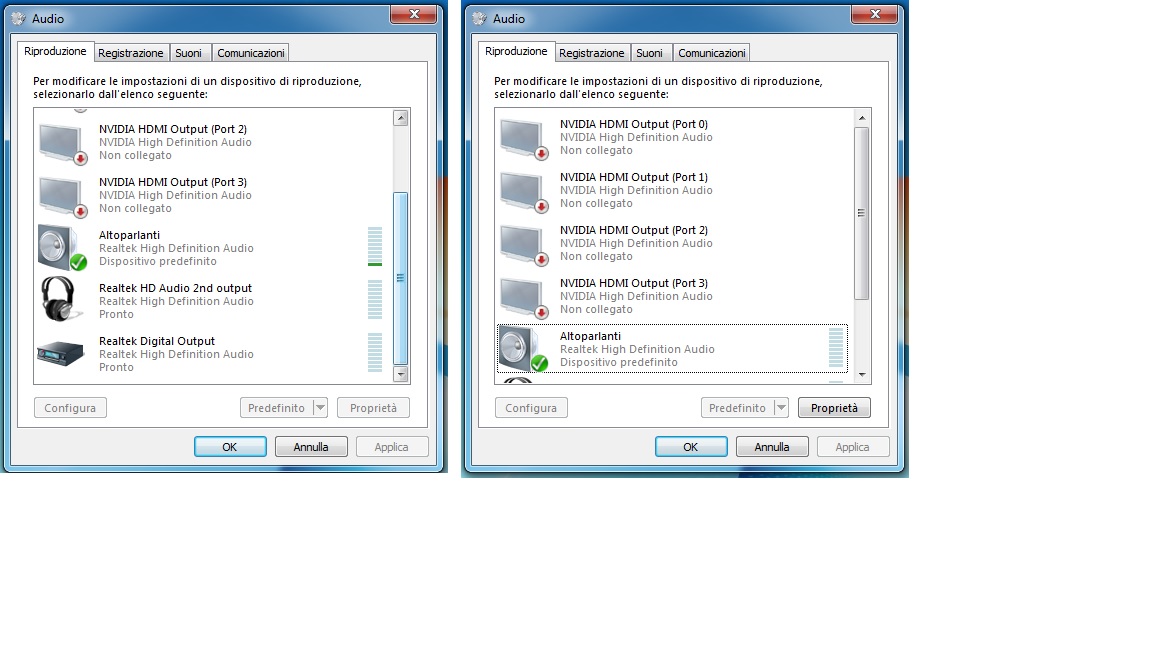This screenshot has height=648, width=1152.
Task: Open Suoni tab in right window
Action: 649,53
